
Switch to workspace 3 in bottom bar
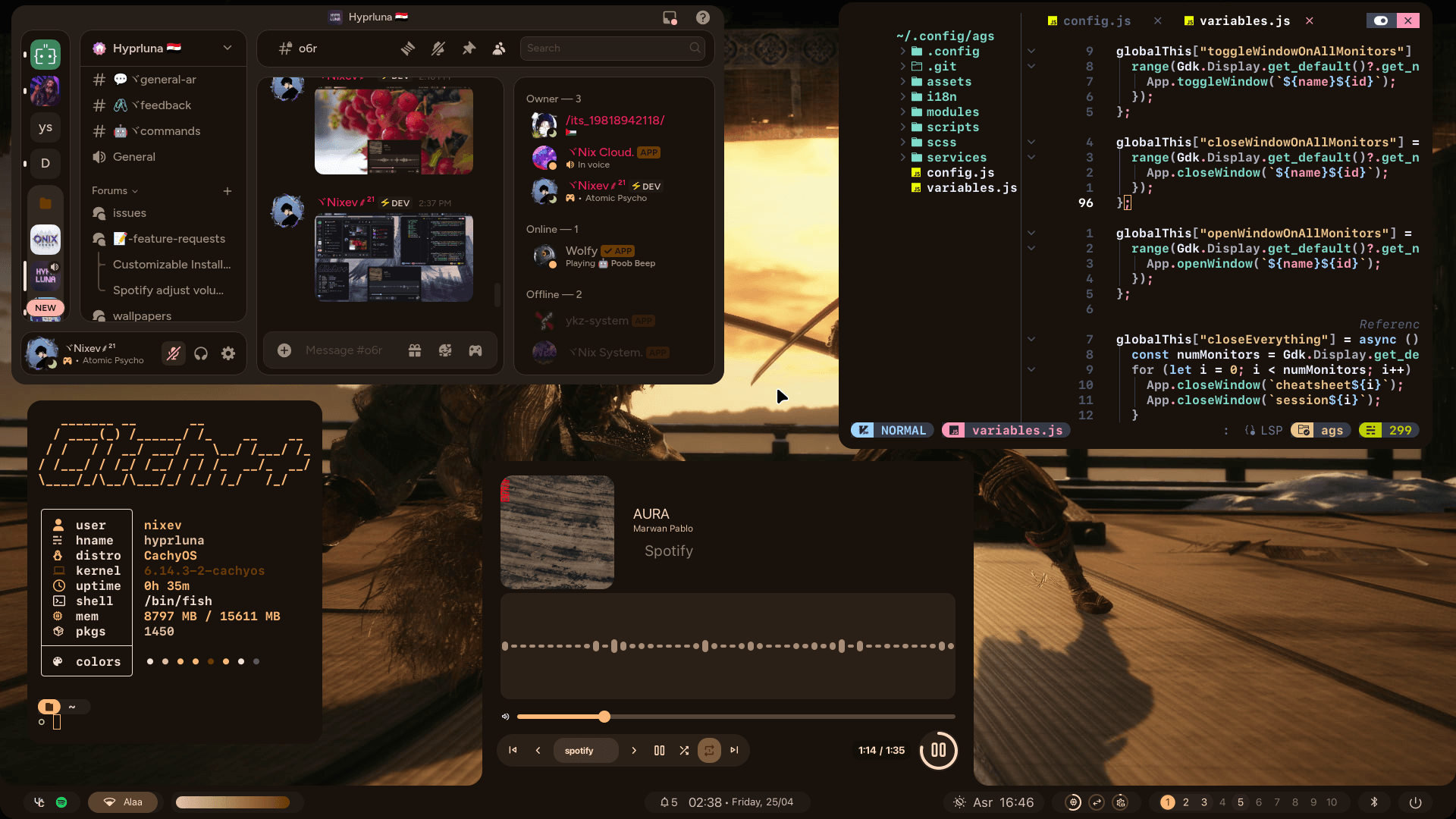pos(1204,802)
